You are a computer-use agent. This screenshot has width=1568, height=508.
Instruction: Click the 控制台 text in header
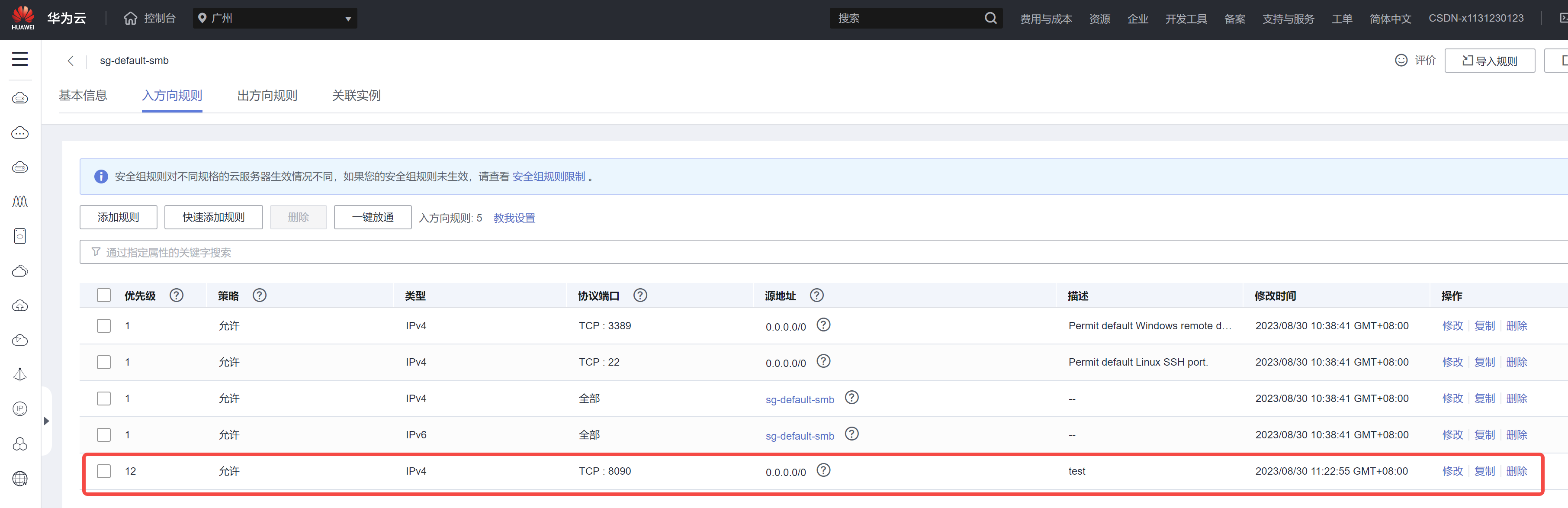point(160,18)
